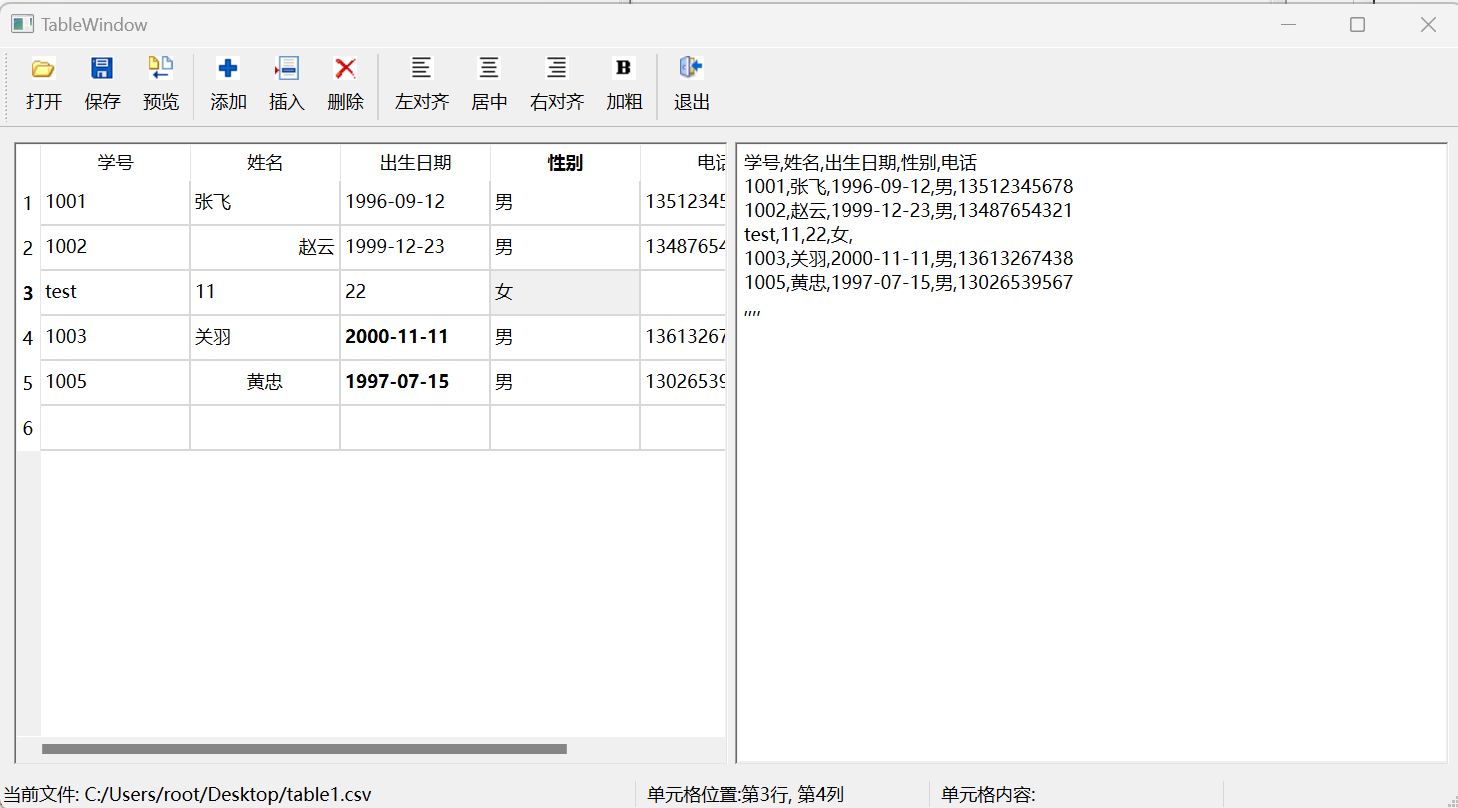
Task: Toggle bold with 加粗 button
Action: 624,69
